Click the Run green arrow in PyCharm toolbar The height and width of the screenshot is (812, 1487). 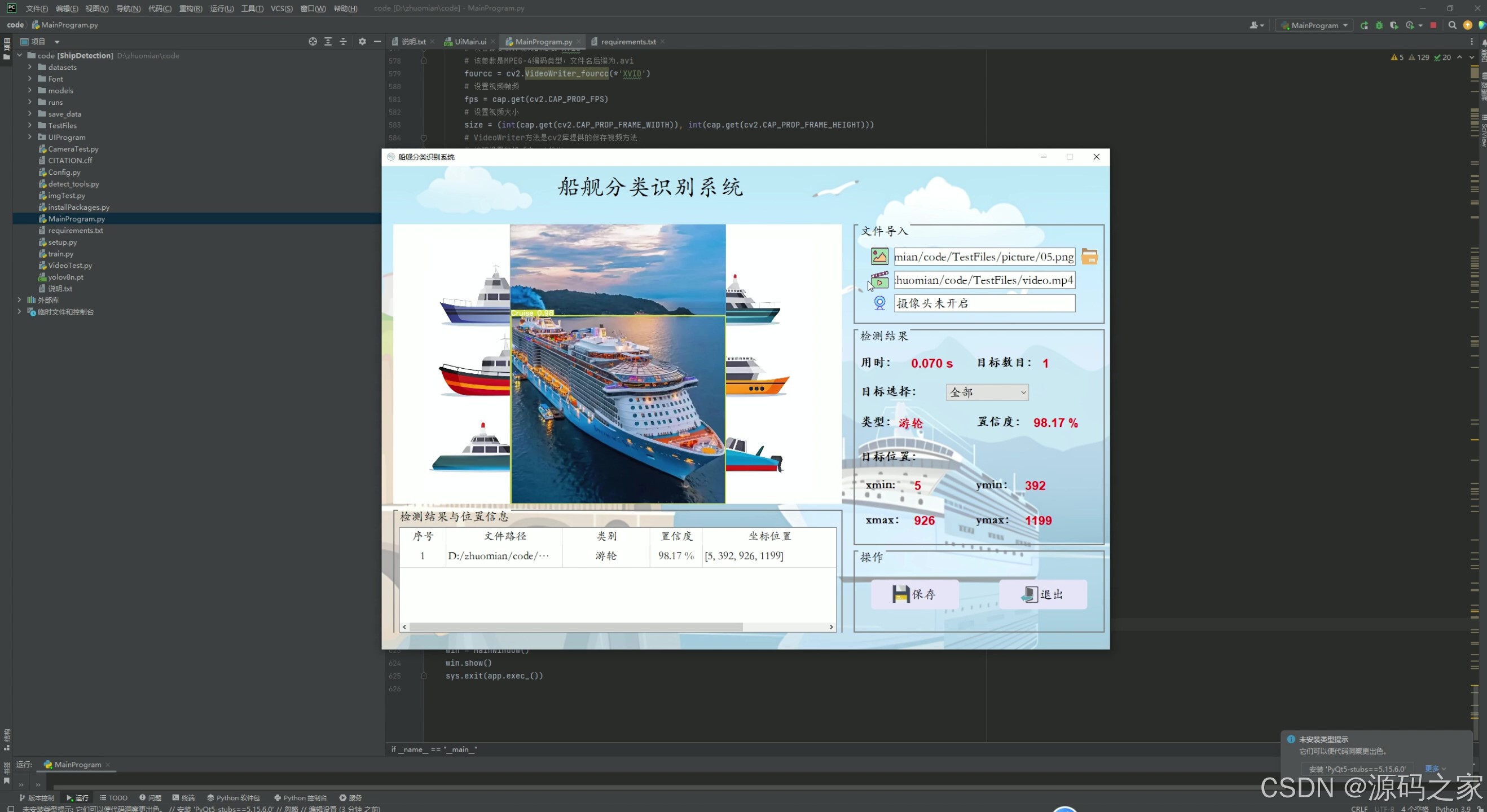pyautogui.click(x=1364, y=25)
